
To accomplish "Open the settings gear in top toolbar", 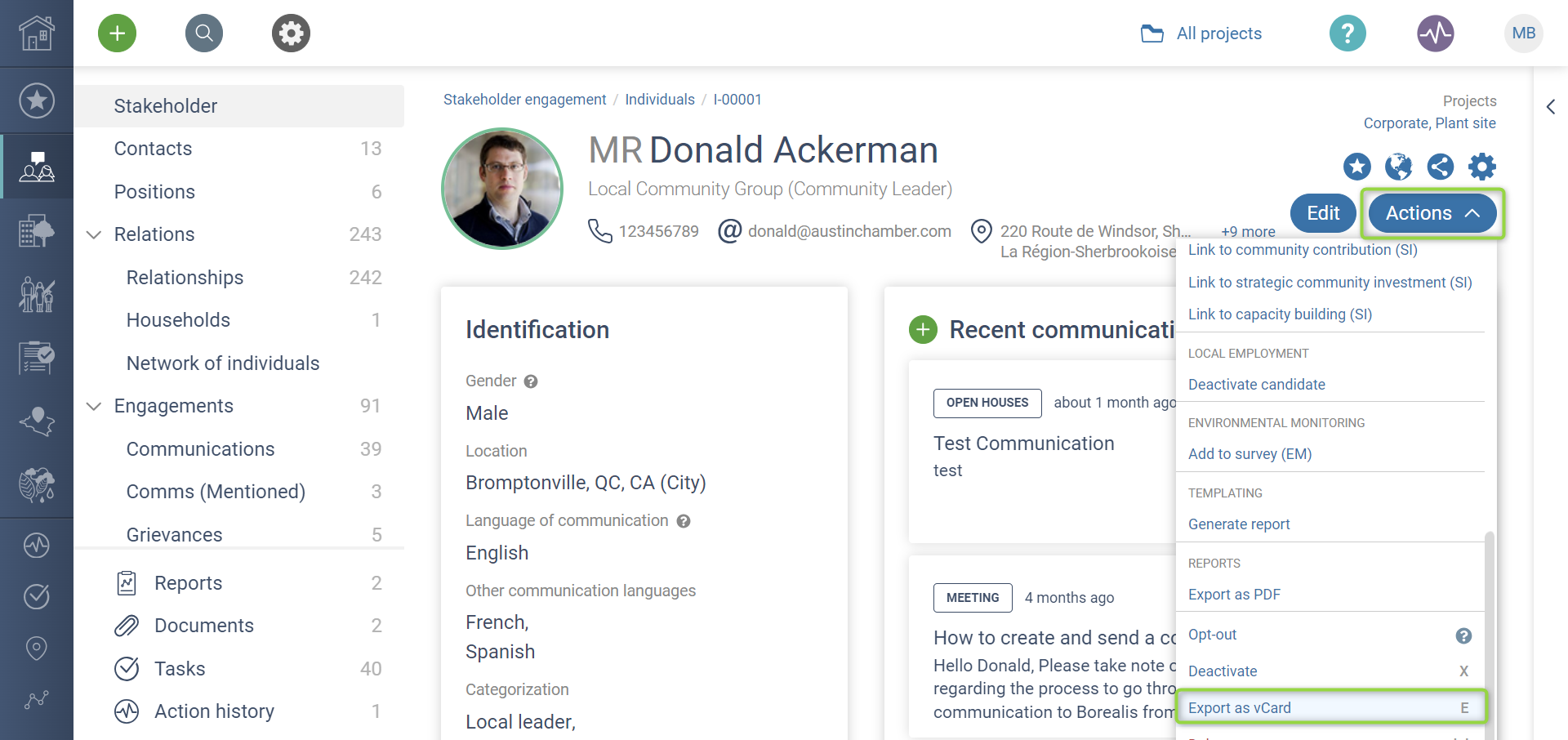I will tap(291, 33).
